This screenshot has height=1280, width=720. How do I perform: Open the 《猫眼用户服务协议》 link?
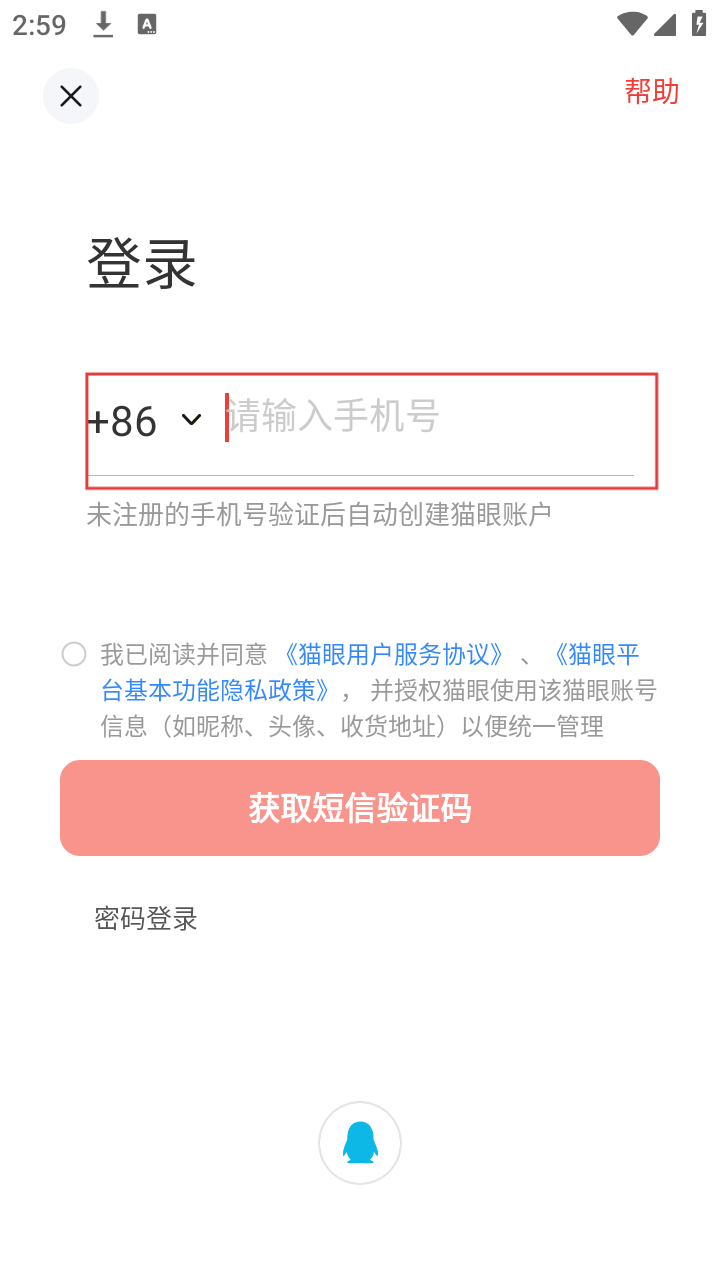(x=393, y=654)
